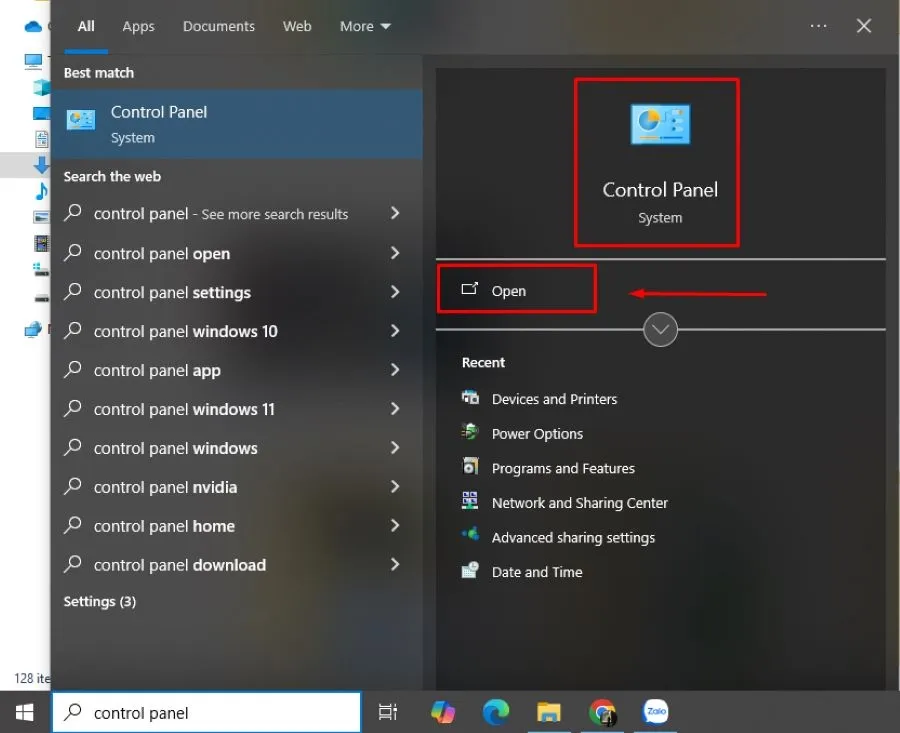This screenshot has height=733, width=900.
Task: Open the search options ellipsis menu
Action: pos(818,27)
